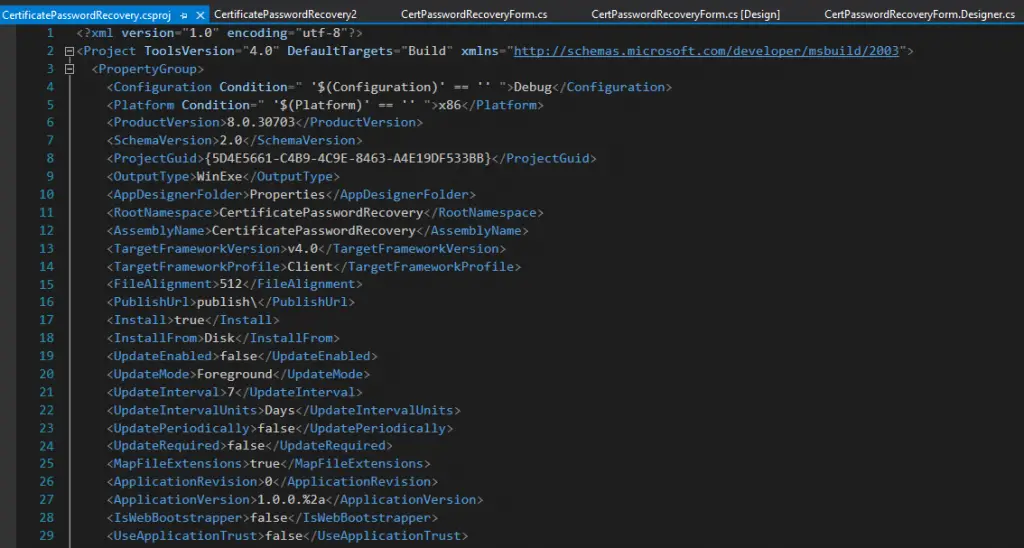Pin the CertificatePasswordRecovery.csproj tab
Screen dimensions: 1024x548
(x=184, y=15)
